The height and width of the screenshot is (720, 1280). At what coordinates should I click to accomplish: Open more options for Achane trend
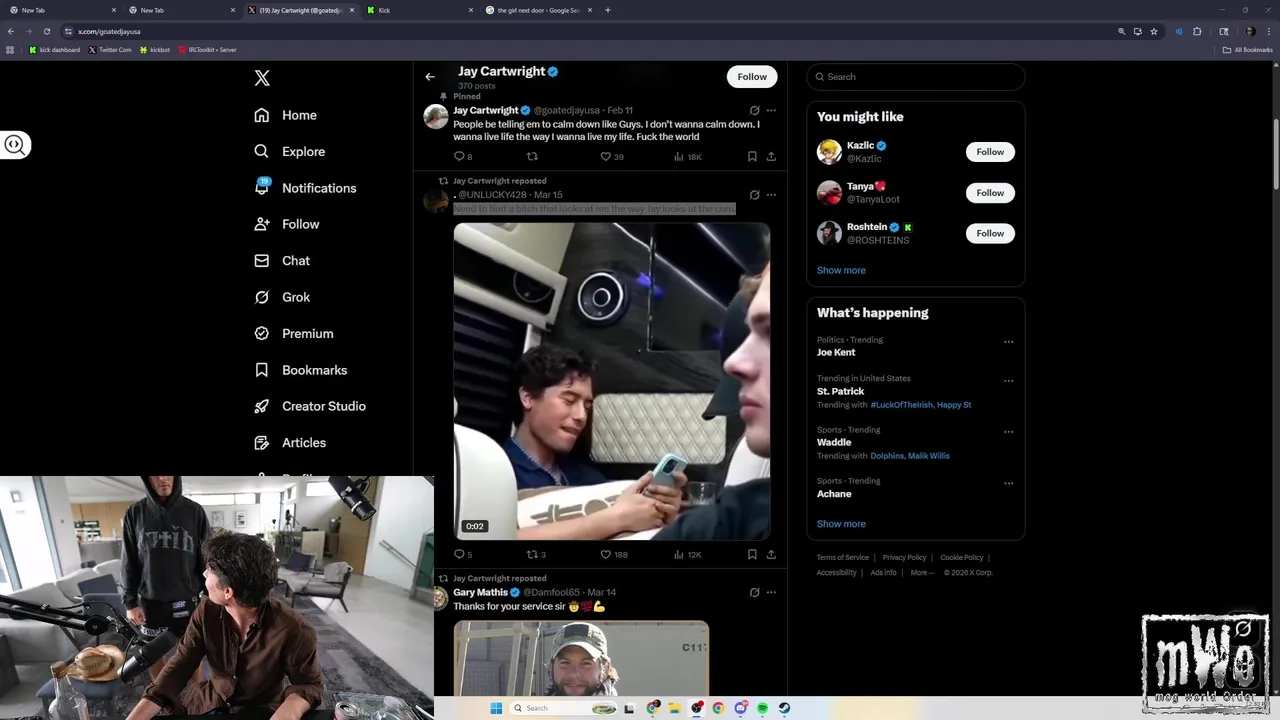pos(1008,483)
